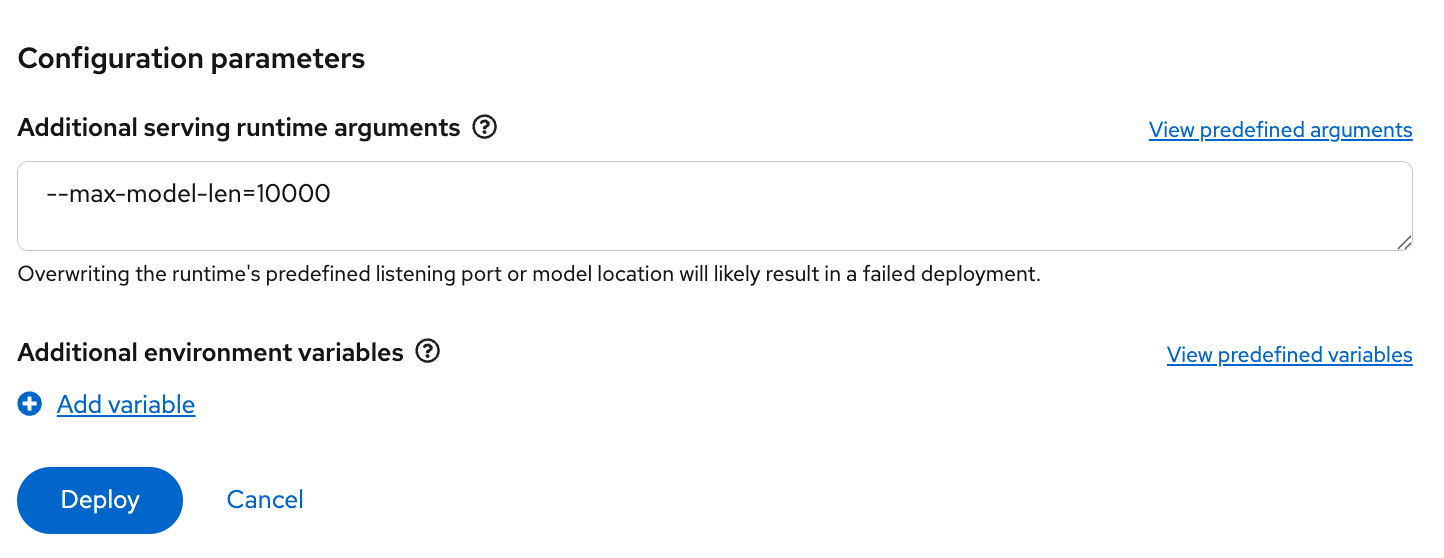This screenshot has width=1444, height=558.
Task: Click the 10000 value in arguments field
Action: coord(293,194)
